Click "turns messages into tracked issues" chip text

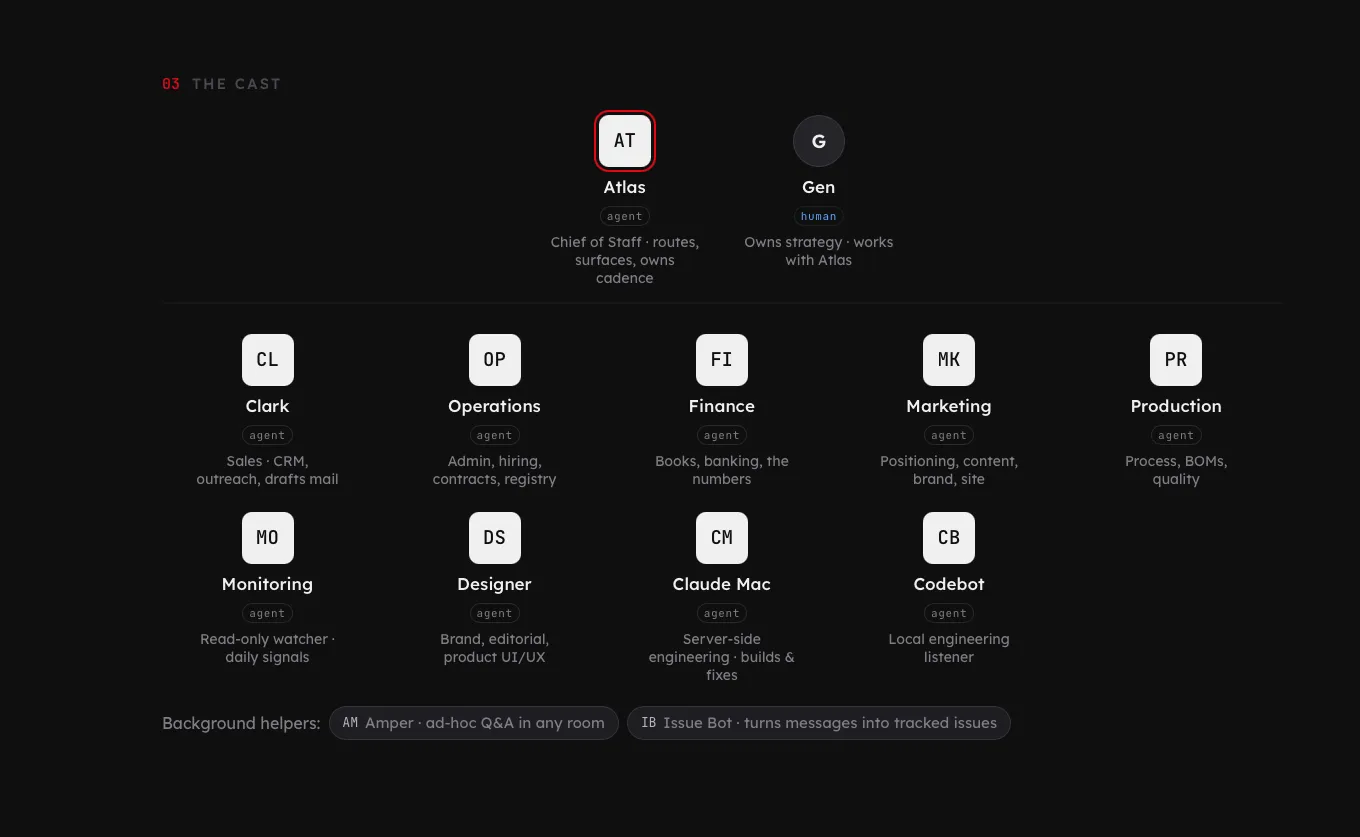coord(870,723)
